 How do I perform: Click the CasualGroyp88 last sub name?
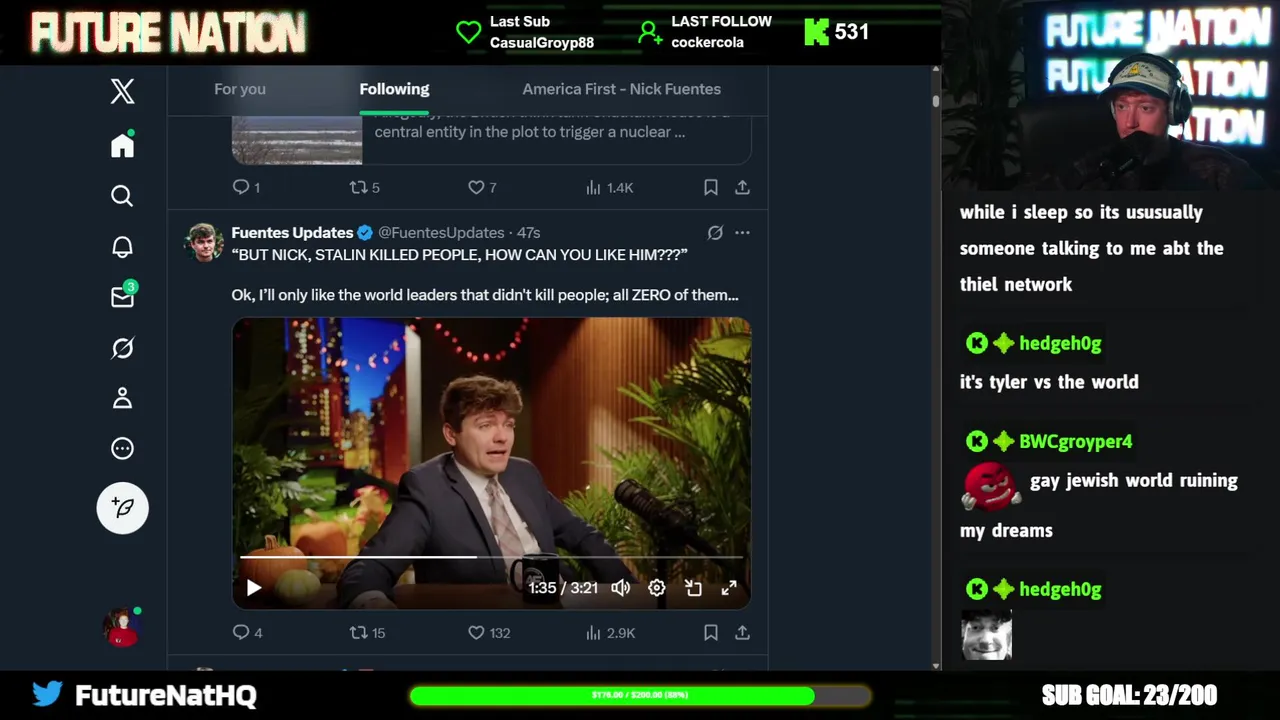click(x=542, y=42)
